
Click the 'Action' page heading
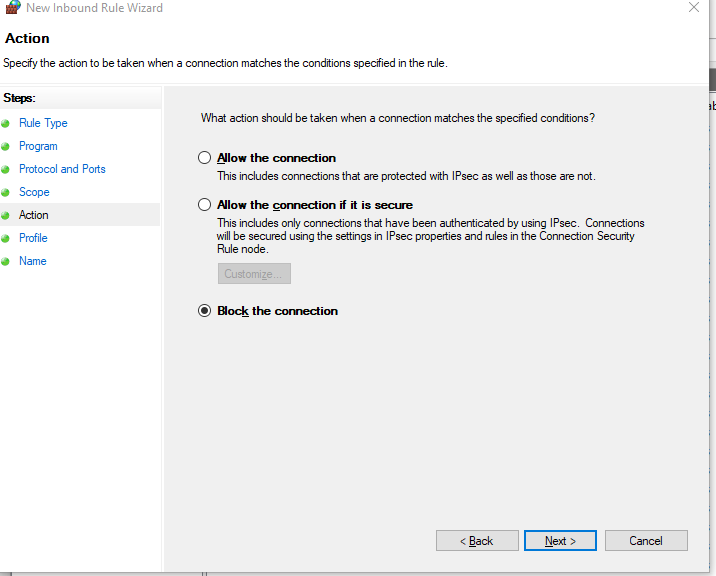point(27,38)
